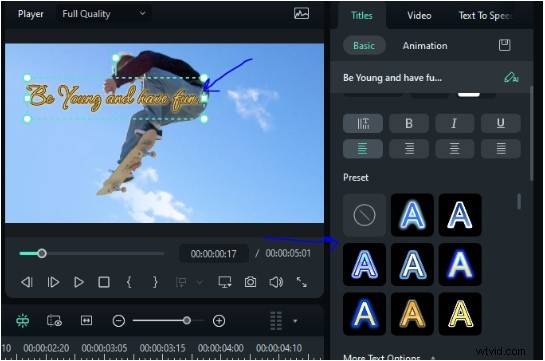Open the audio meter level icon

(276, 321)
